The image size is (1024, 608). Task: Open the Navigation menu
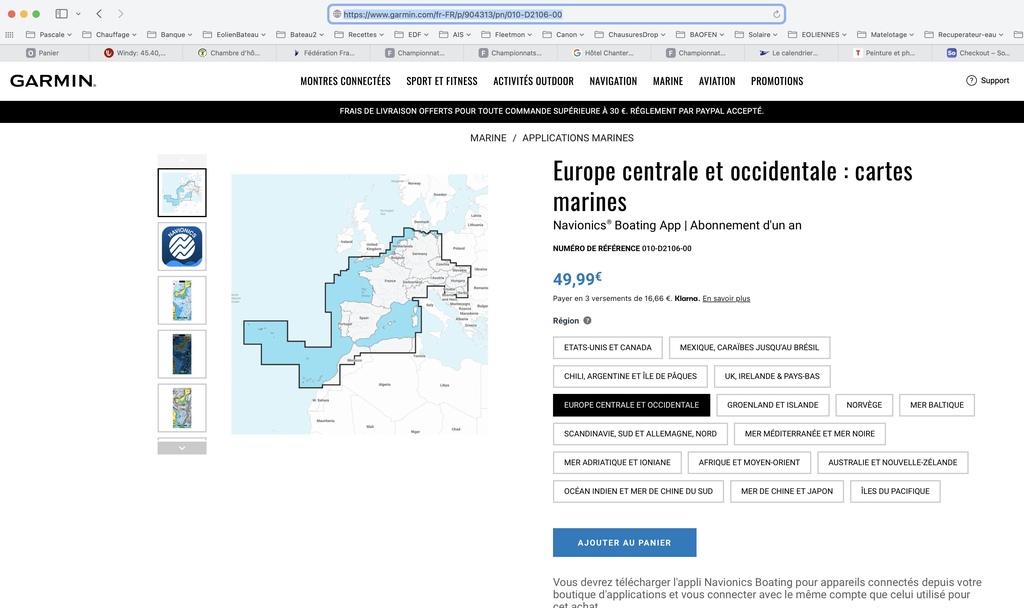coord(613,81)
